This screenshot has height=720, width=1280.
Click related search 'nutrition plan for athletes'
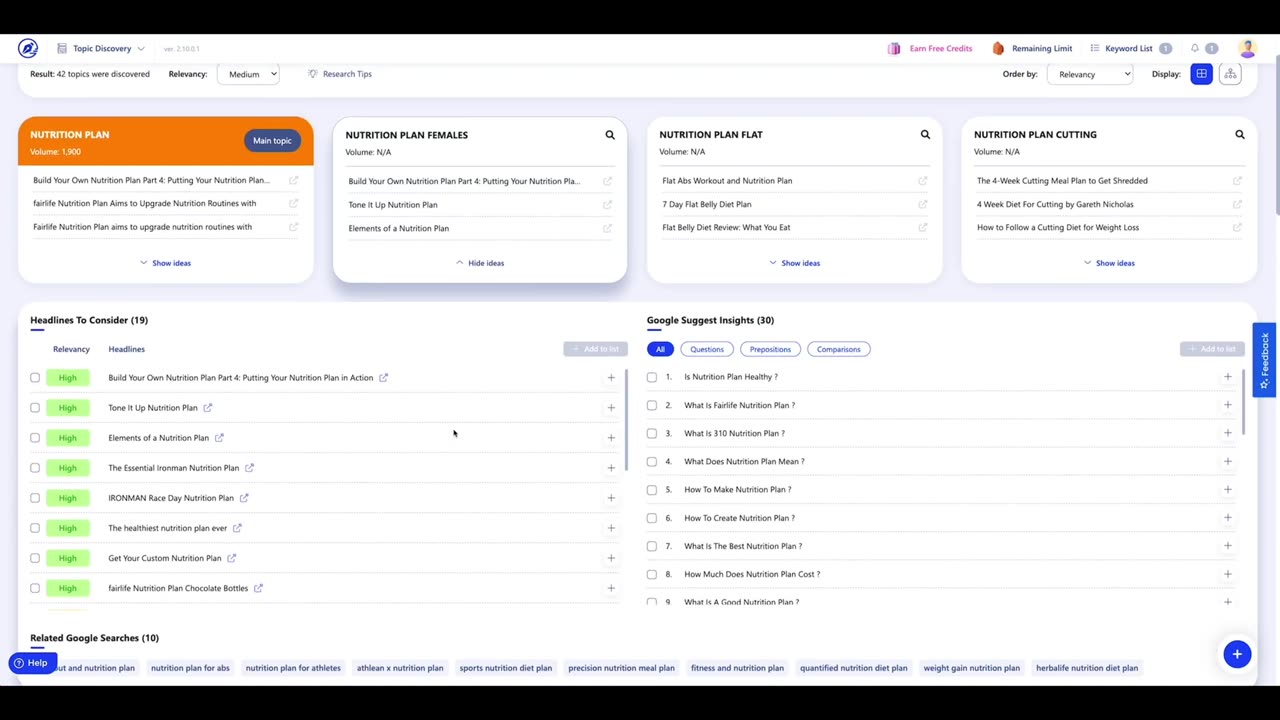pyautogui.click(x=293, y=668)
